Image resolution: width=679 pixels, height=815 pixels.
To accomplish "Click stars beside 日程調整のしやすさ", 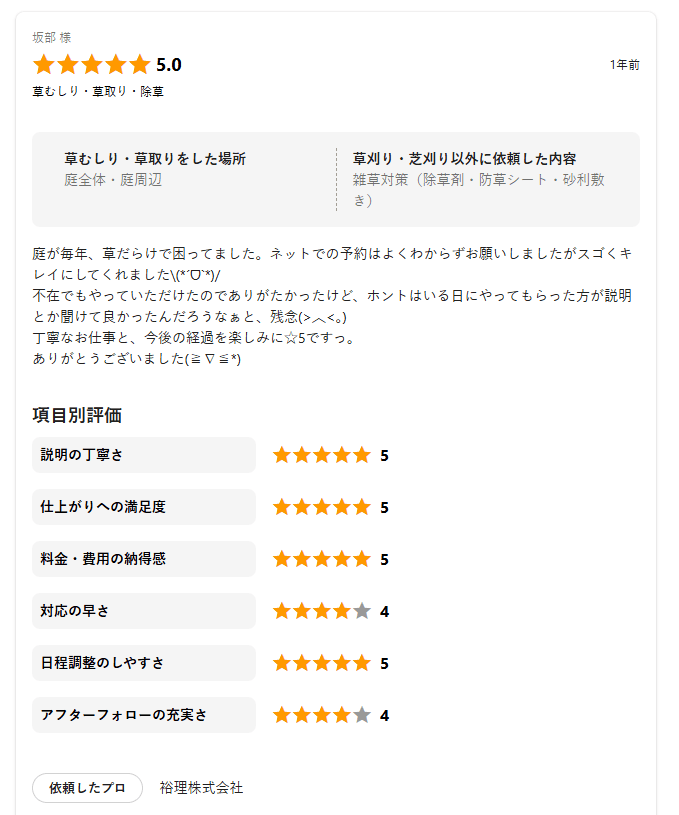I will (321, 663).
